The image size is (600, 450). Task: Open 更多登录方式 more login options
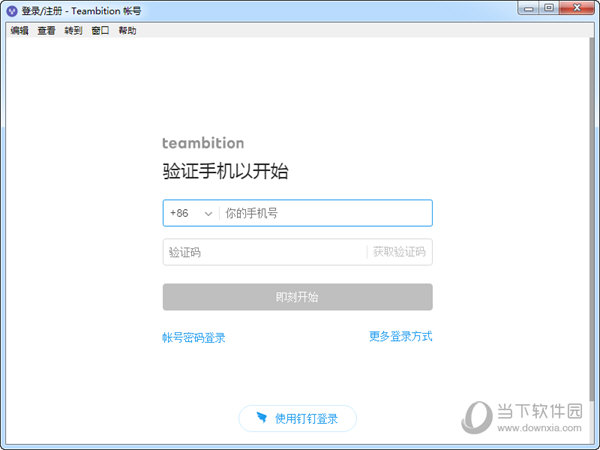point(401,336)
